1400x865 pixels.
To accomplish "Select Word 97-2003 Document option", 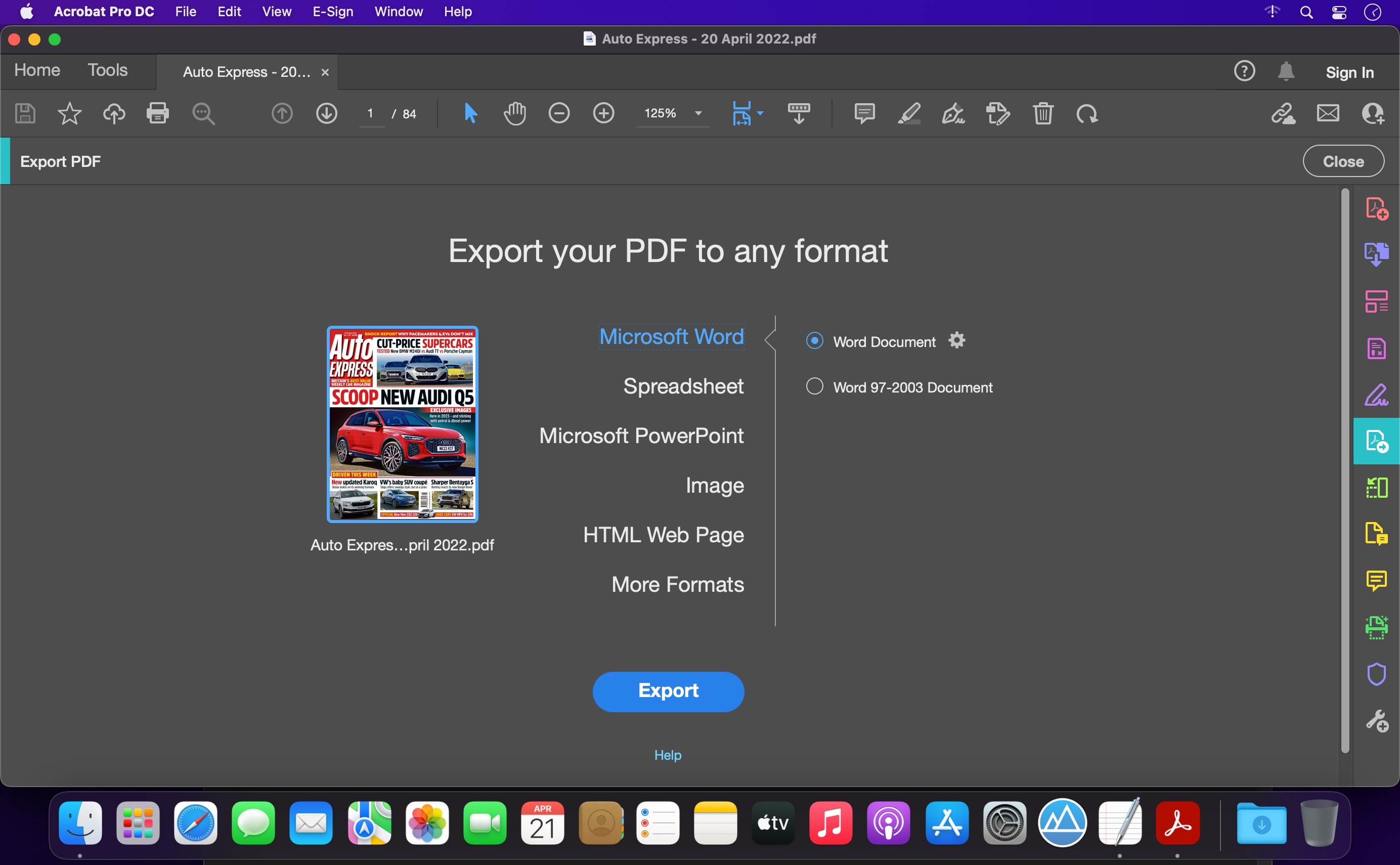I will coord(814,387).
